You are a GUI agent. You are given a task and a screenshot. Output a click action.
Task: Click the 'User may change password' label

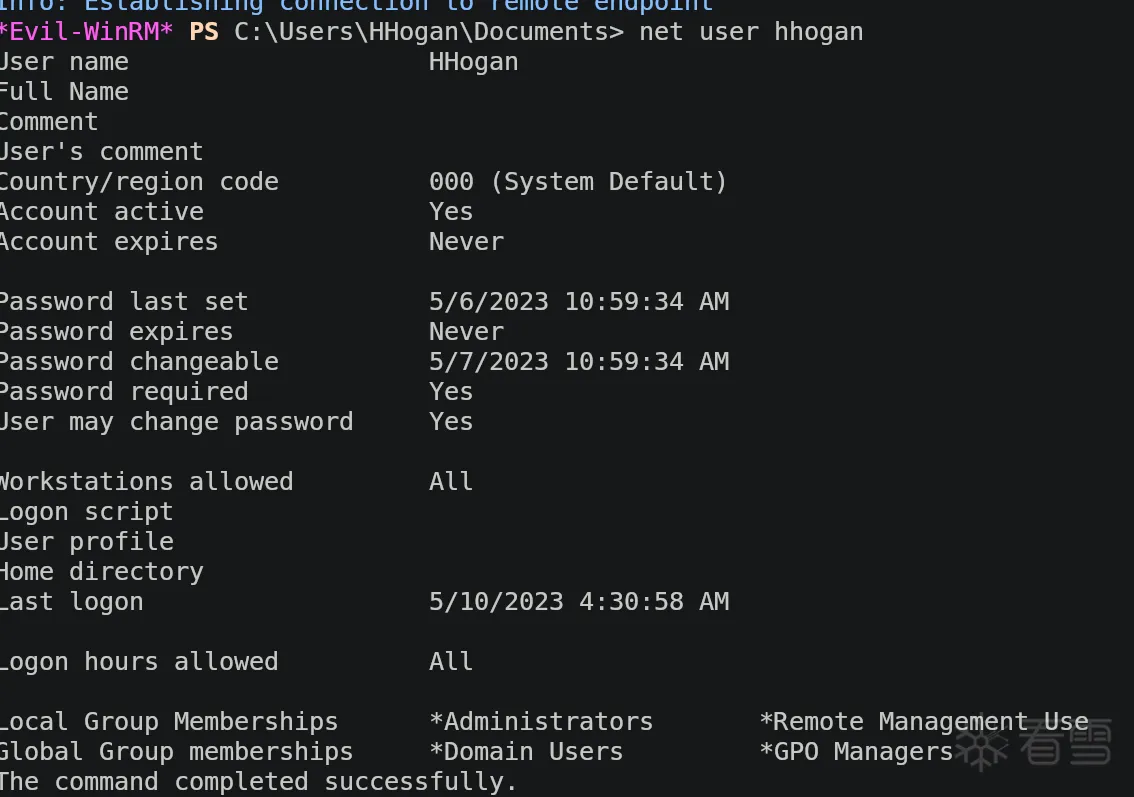(176, 422)
